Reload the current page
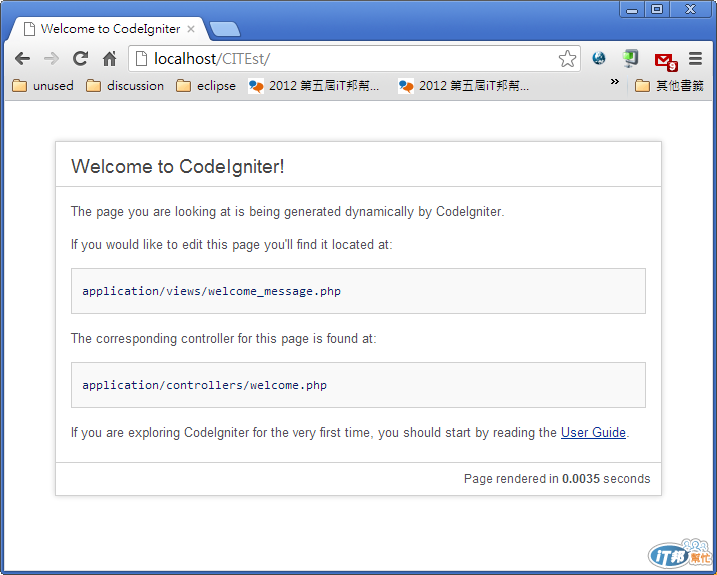This screenshot has height=575, width=717. (81, 59)
